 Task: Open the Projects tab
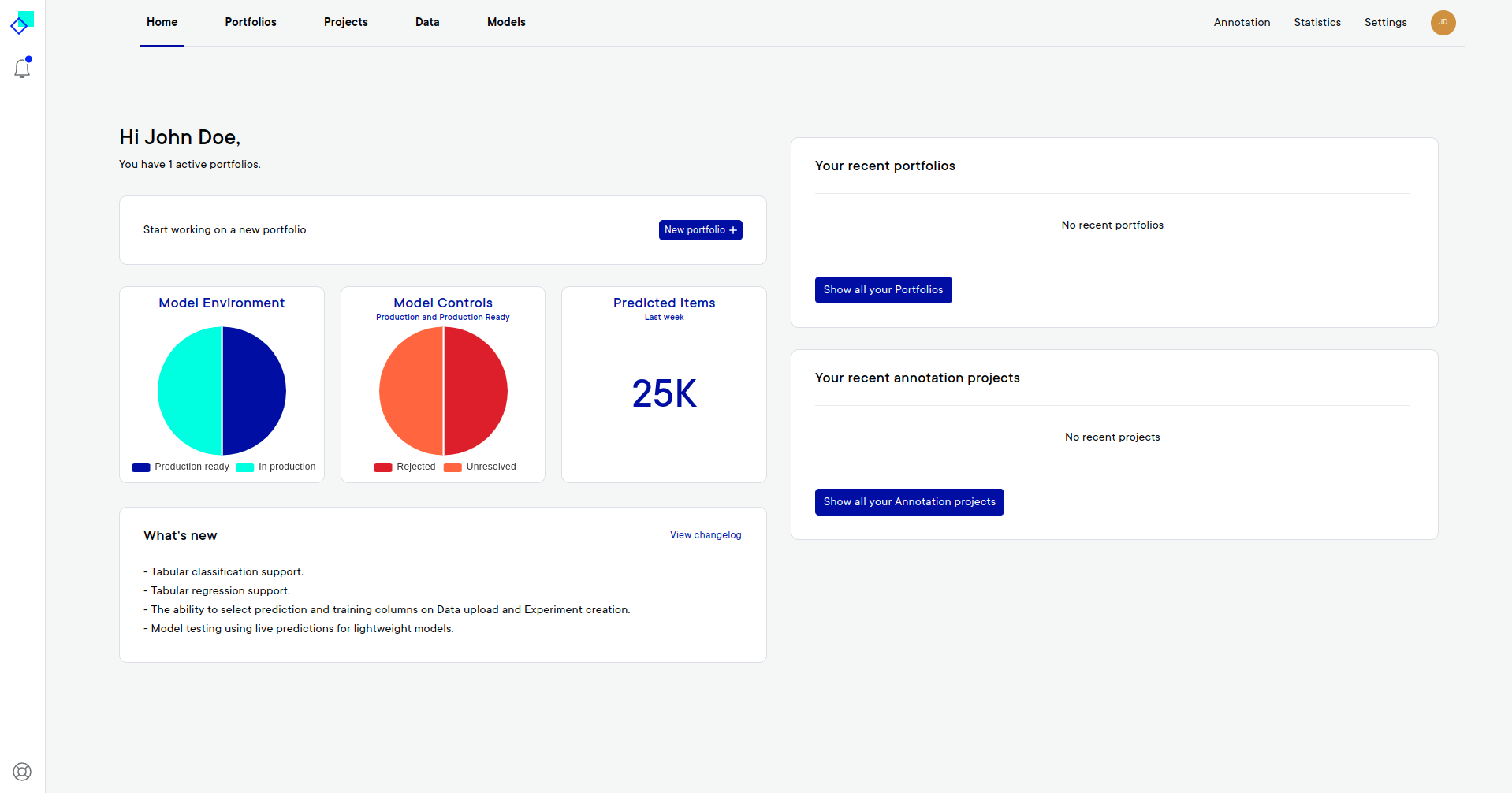[345, 23]
